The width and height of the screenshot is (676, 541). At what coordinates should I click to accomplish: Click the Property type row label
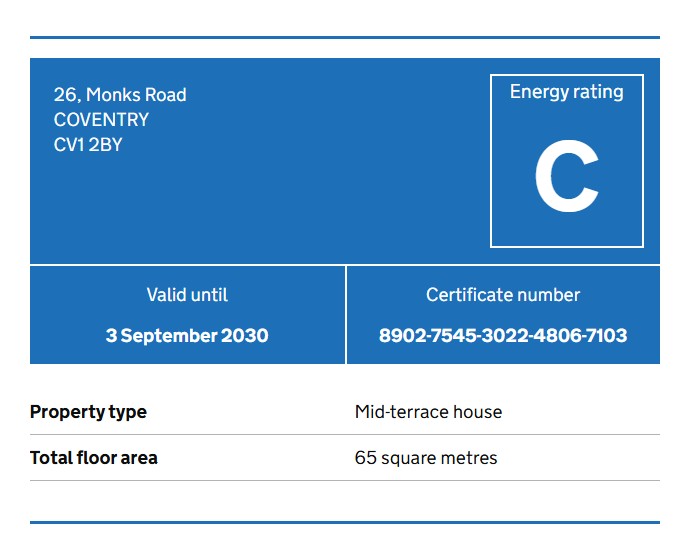(88, 412)
